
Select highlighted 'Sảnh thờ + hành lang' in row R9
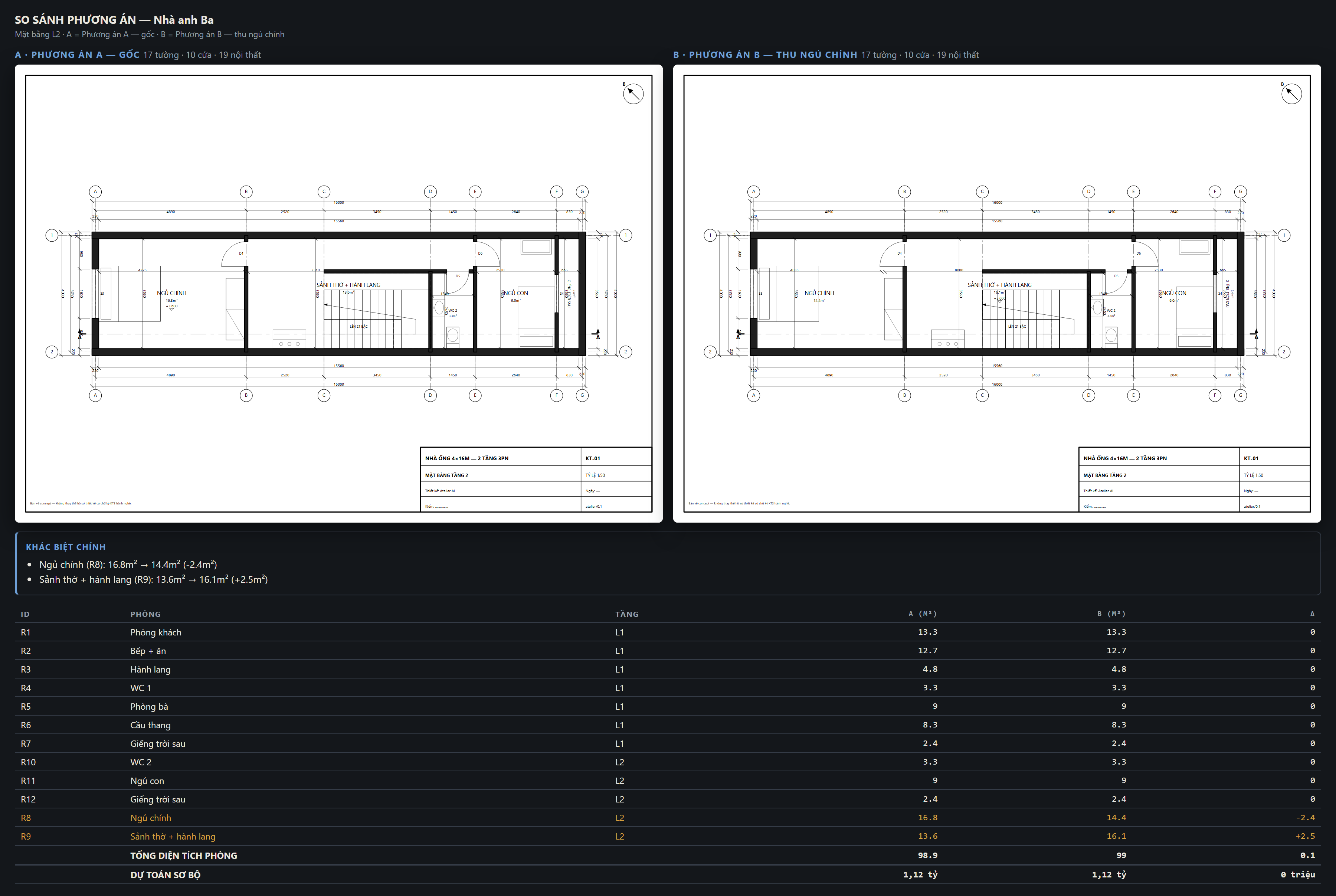pos(173,837)
